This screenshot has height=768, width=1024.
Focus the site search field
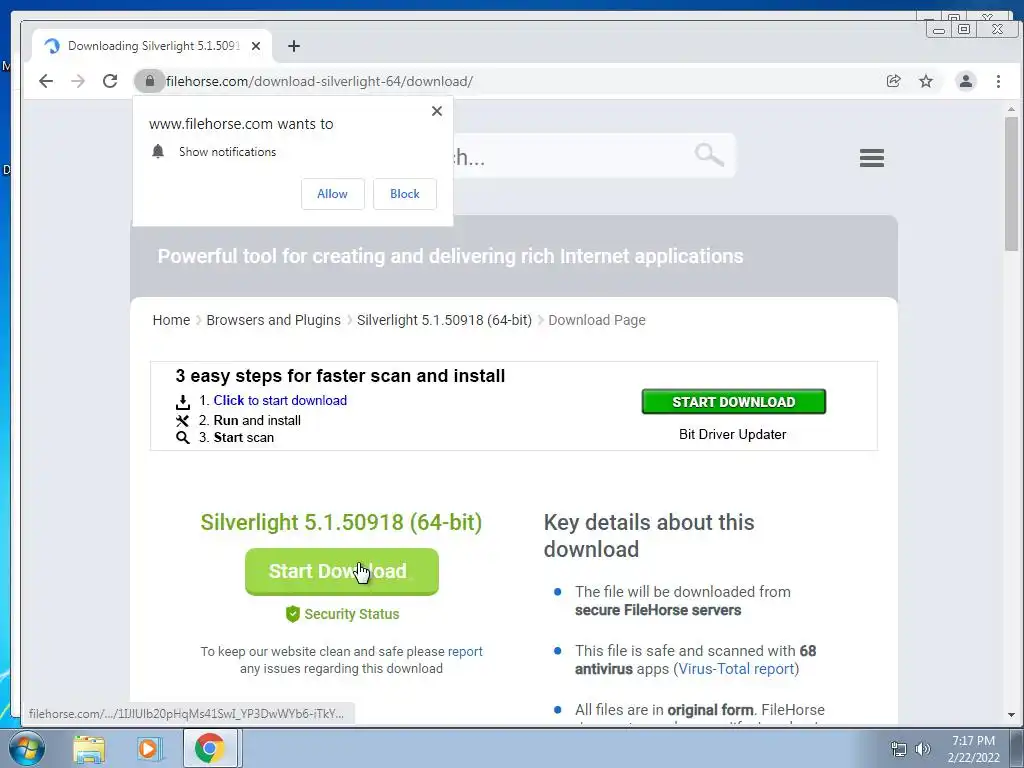[594, 155]
